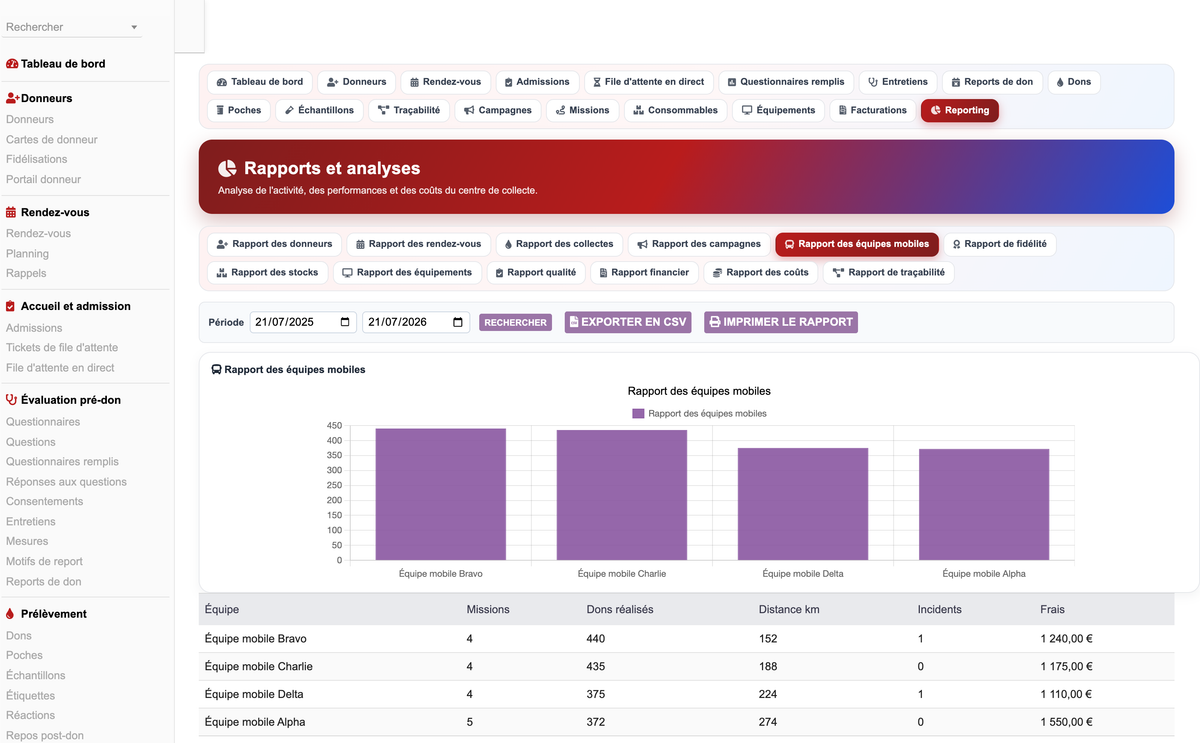Viewport: 1200px width, 743px height.
Task: Open Questionnaires remplis tab
Action: point(786,82)
